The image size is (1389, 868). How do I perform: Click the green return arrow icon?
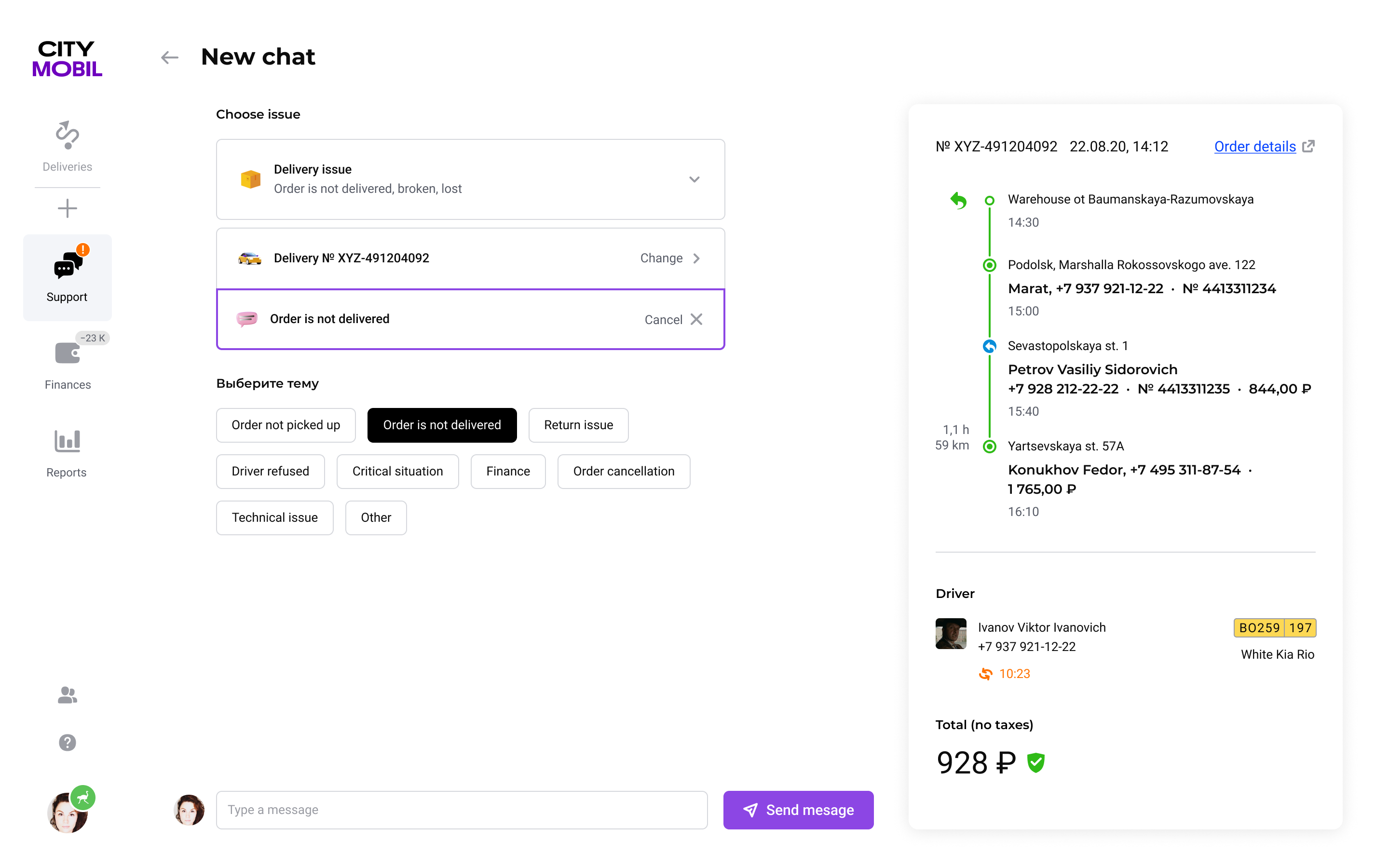tap(958, 200)
